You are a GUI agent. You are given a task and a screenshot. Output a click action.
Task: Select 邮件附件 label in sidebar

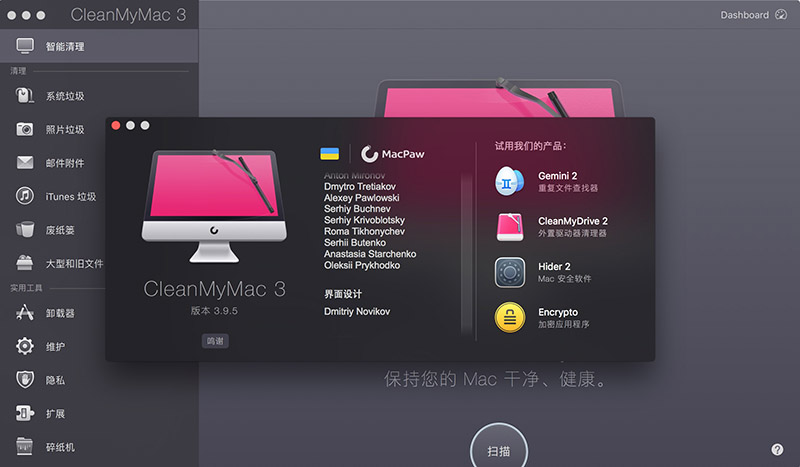point(65,163)
